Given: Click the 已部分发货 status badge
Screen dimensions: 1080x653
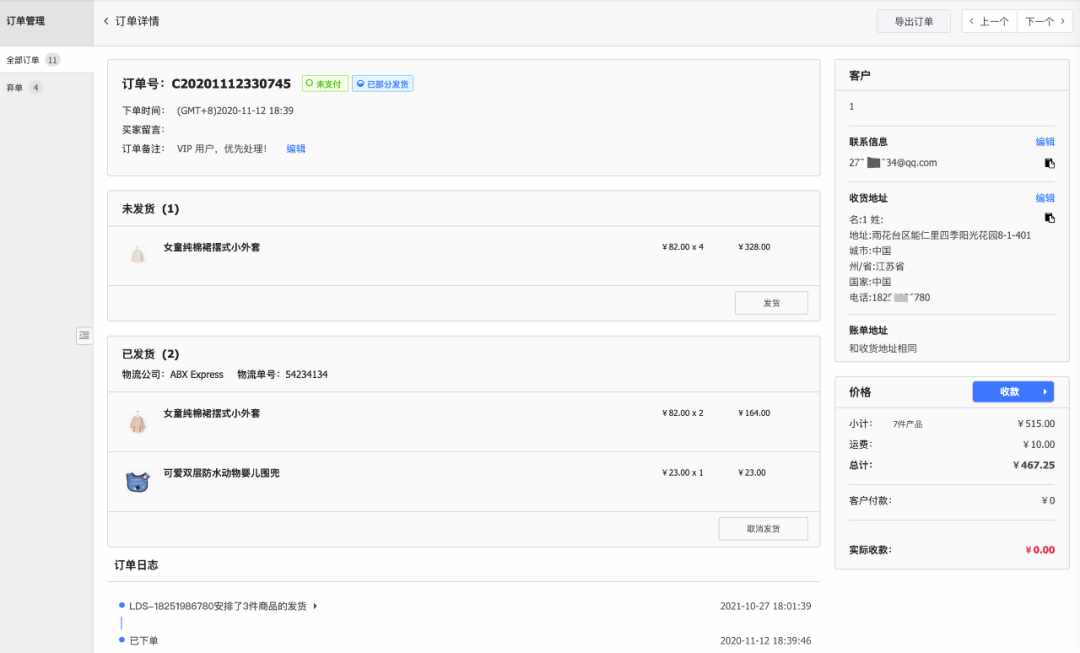Looking at the screenshot, I should click(x=382, y=84).
